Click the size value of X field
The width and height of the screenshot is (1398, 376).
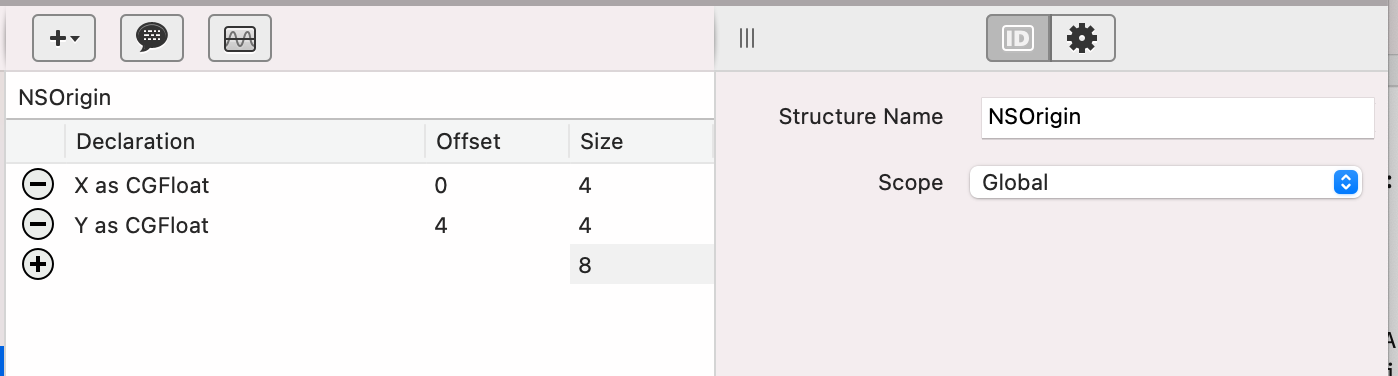point(585,185)
